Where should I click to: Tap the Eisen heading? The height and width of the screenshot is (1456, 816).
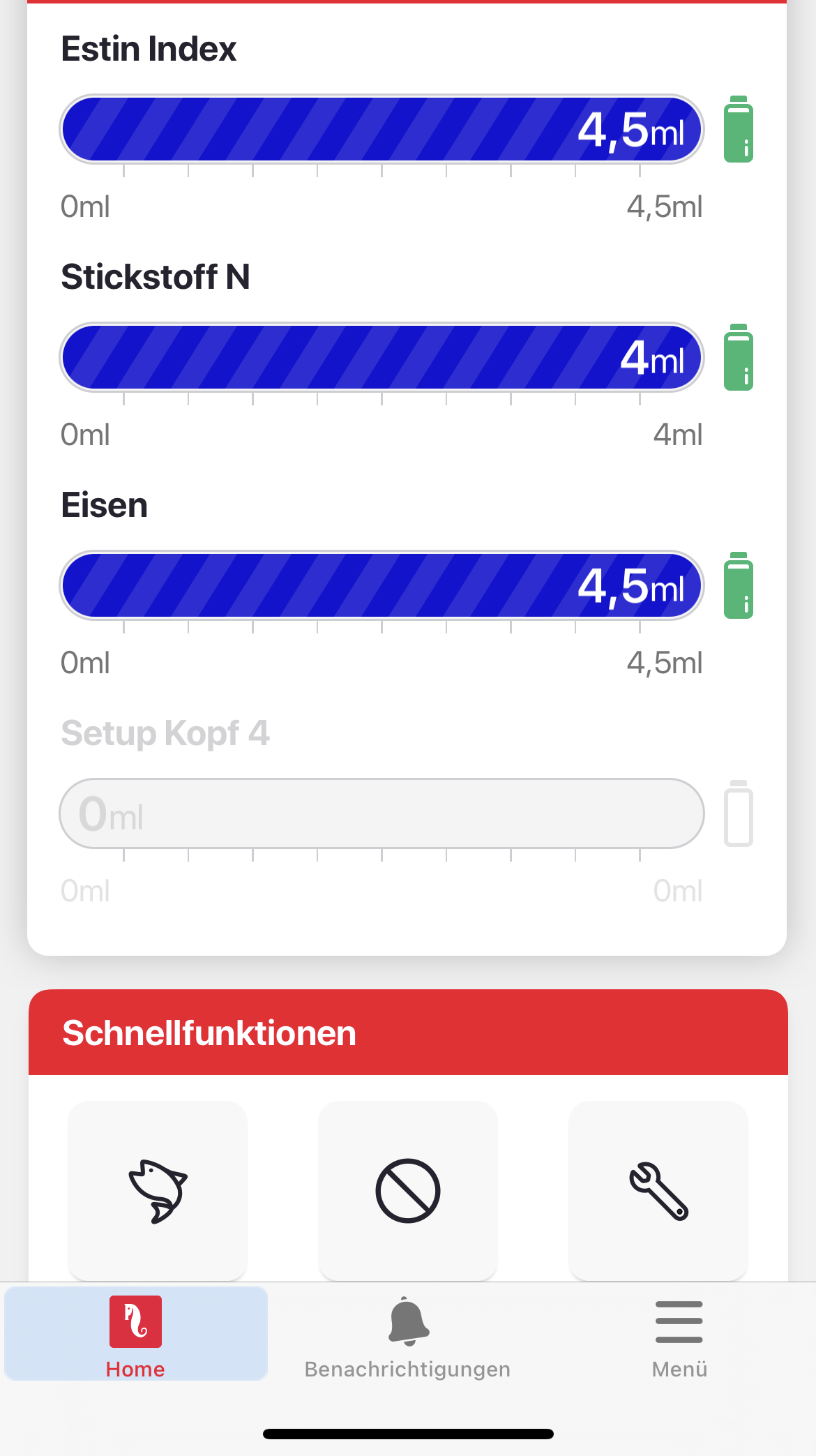tap(105, 505)
